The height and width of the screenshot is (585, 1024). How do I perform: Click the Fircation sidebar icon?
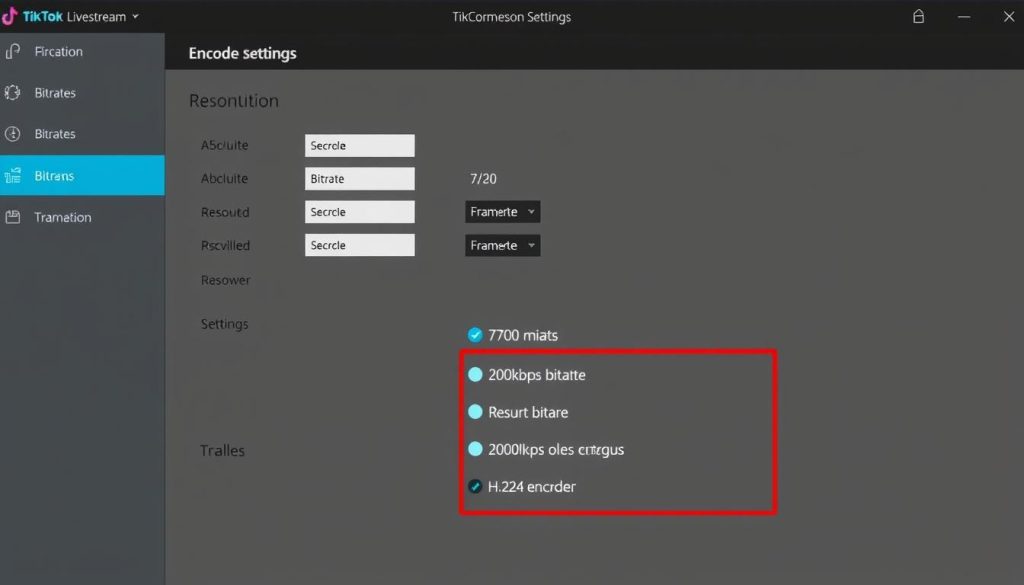[x=12, y=51]
